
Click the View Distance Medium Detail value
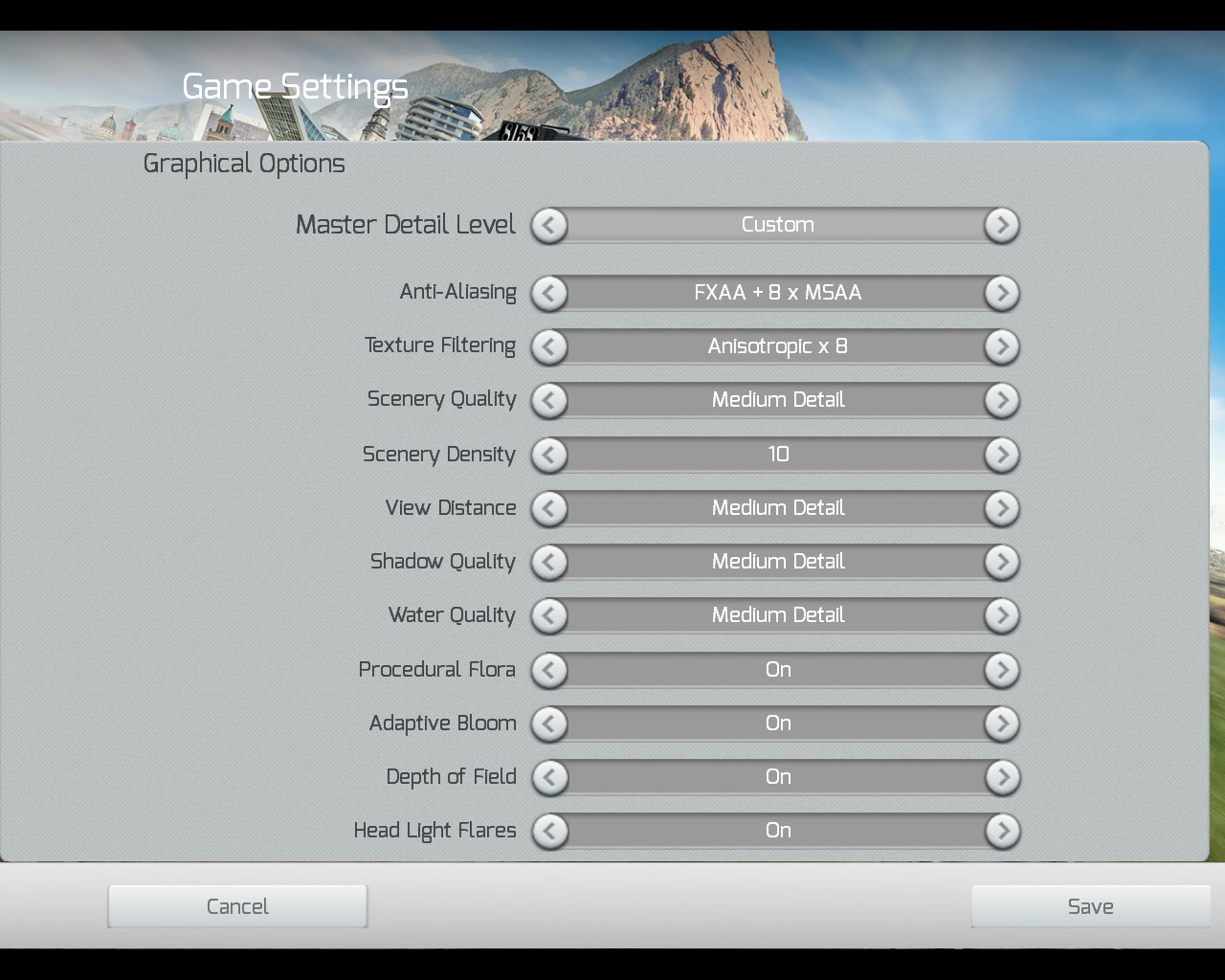point(777,508)
